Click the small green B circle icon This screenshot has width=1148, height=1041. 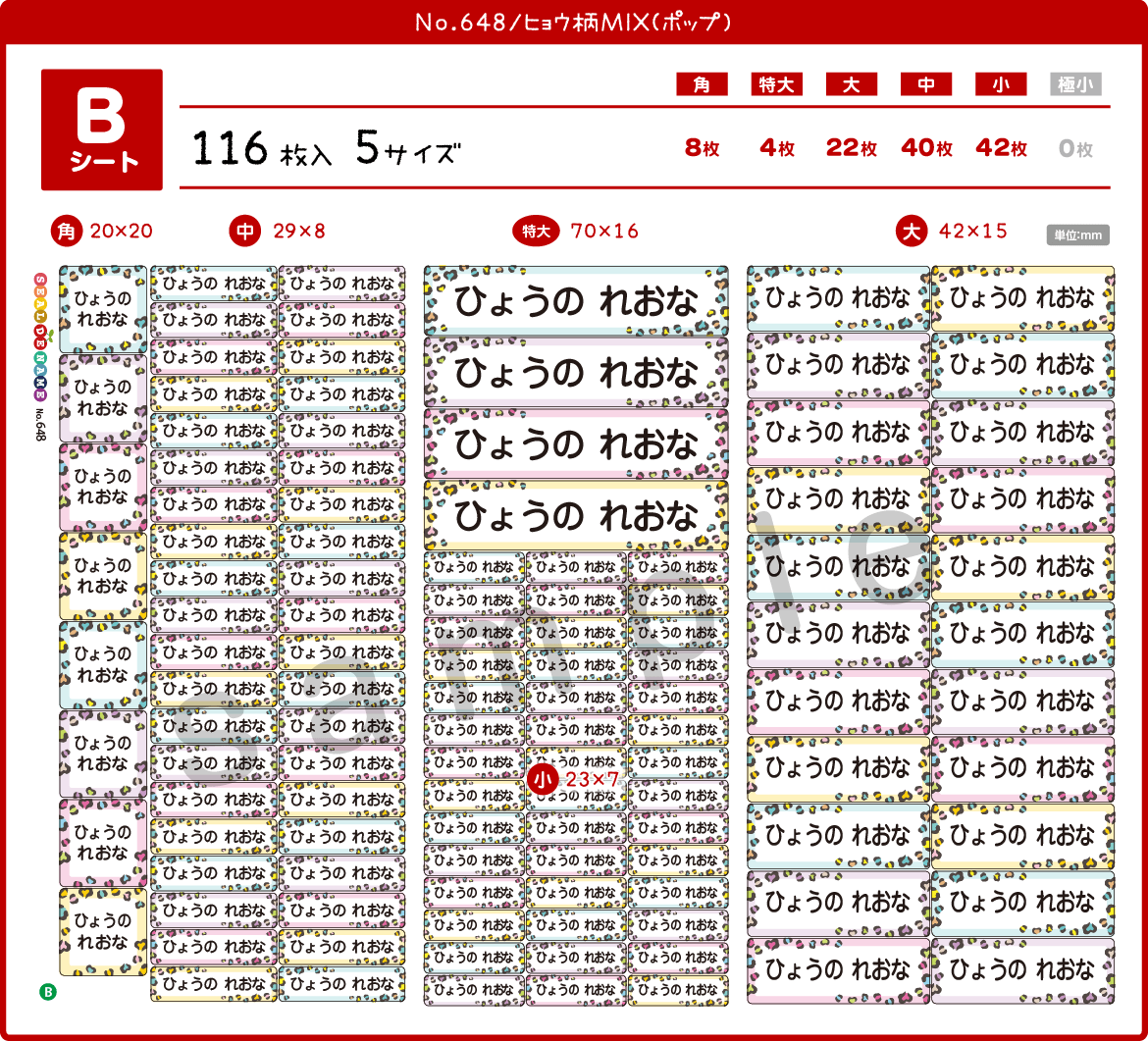(x=48, y=992)
